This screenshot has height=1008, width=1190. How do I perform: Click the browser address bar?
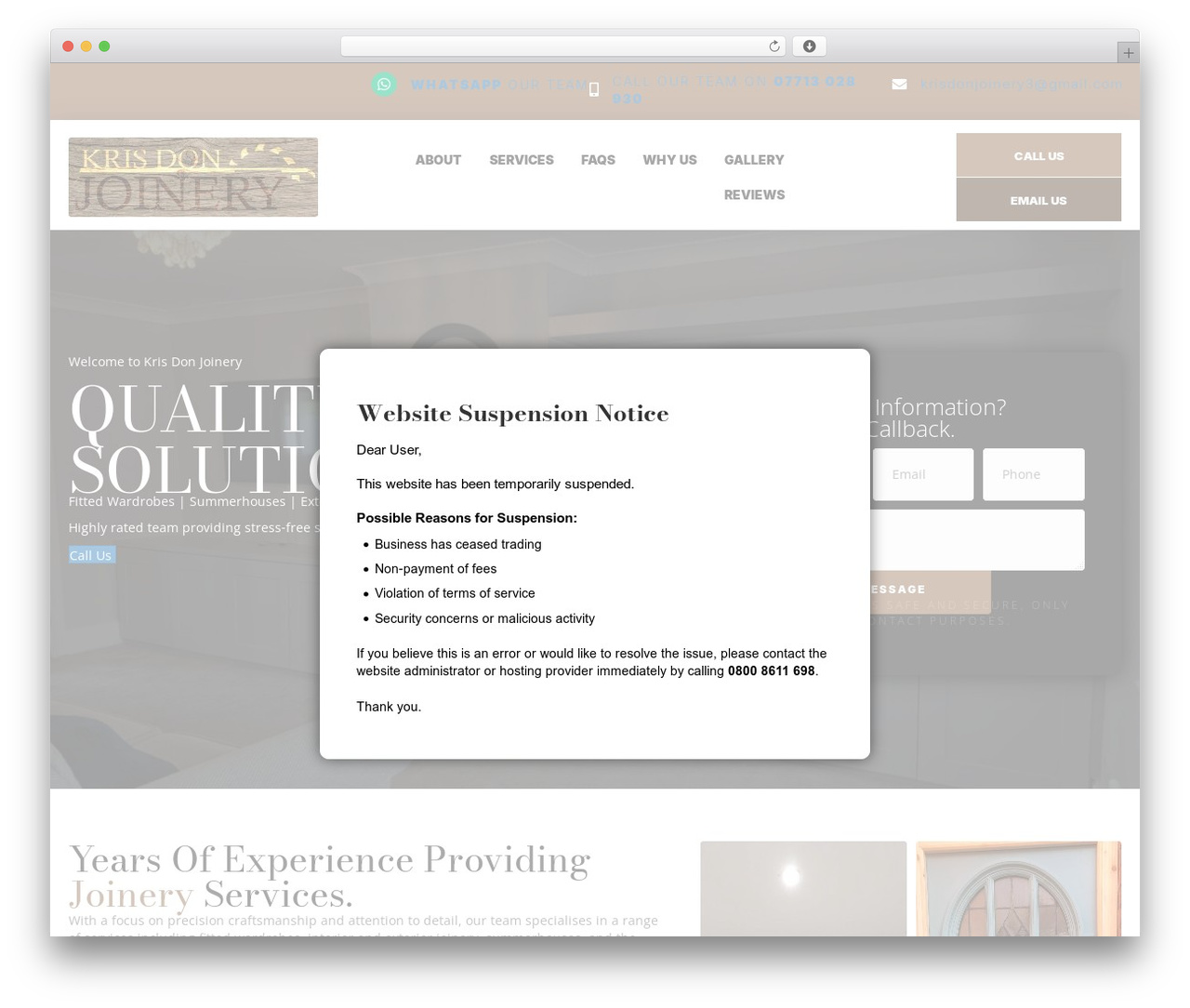coord(562,46)
